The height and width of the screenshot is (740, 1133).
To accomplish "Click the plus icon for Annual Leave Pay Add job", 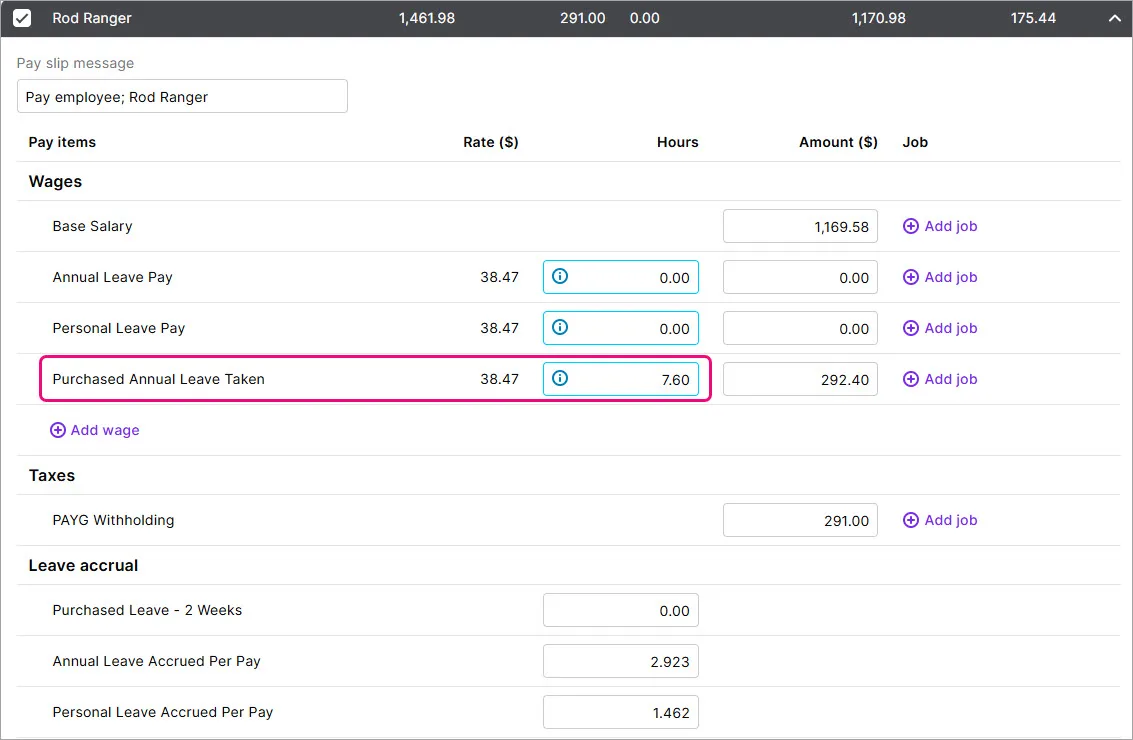I will 911,277.
